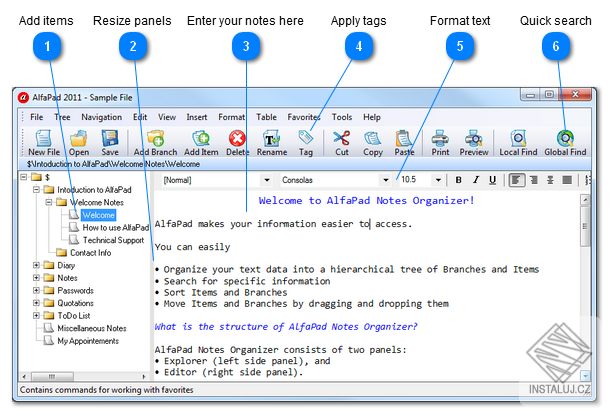This screenshot has width=610, height=416.
Task: Open the Tree menu
Action: coord(62,117)
